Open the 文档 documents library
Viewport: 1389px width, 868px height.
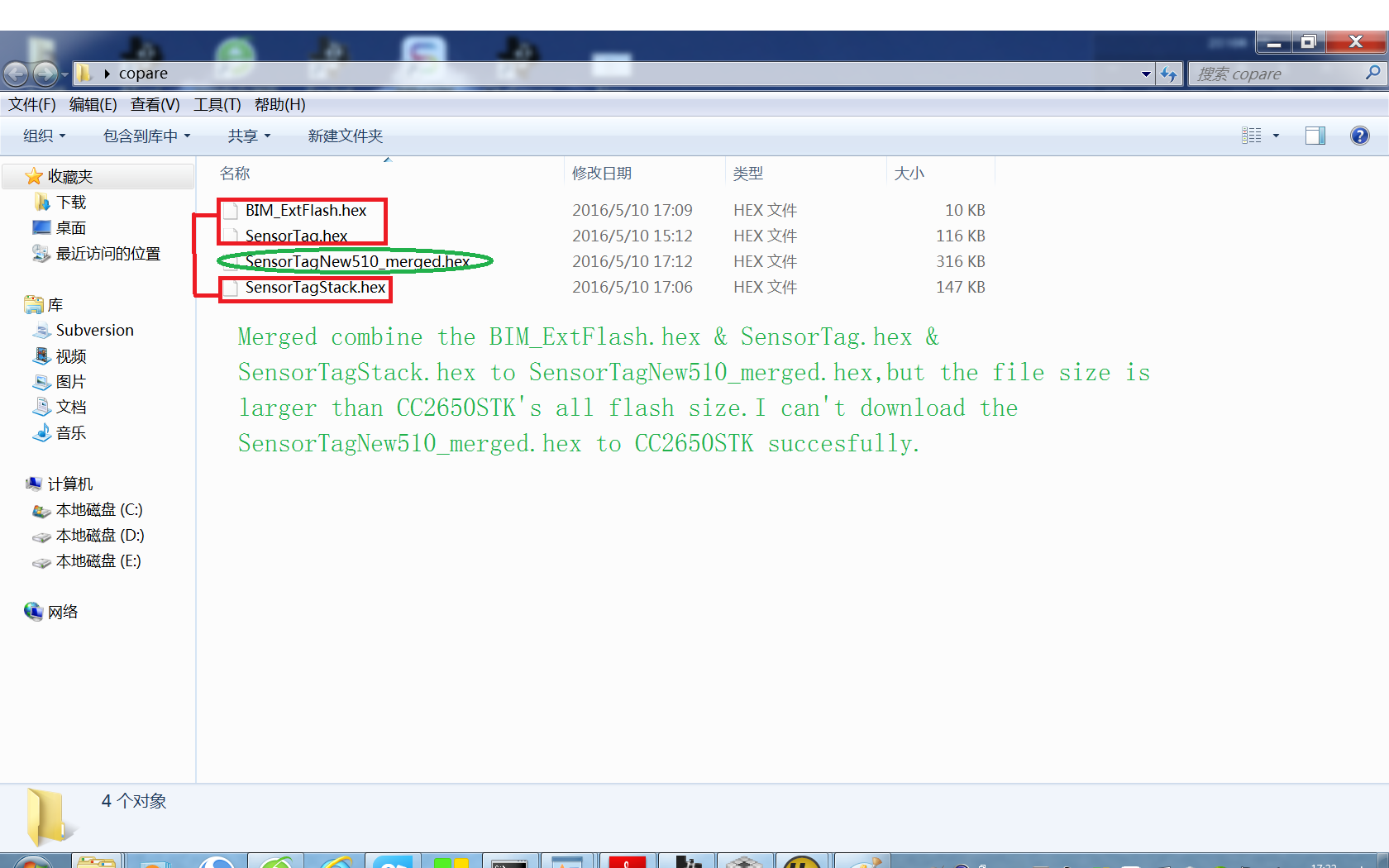(x=71, y=407)
